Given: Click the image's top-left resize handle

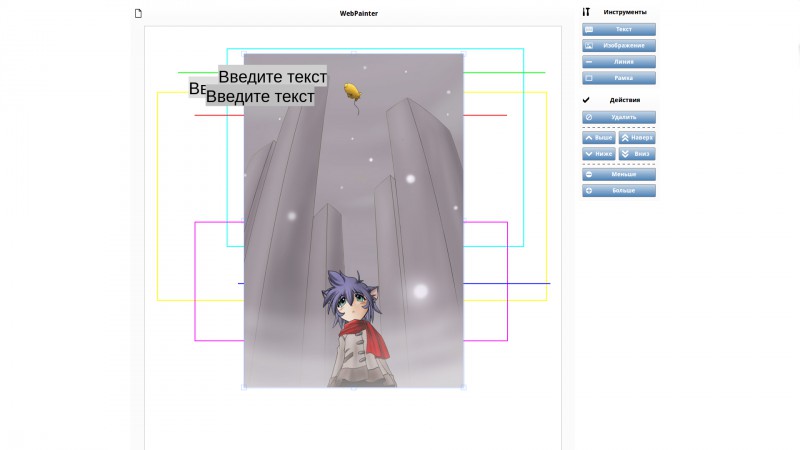Looking at the screenshot, I should [244, 53].
